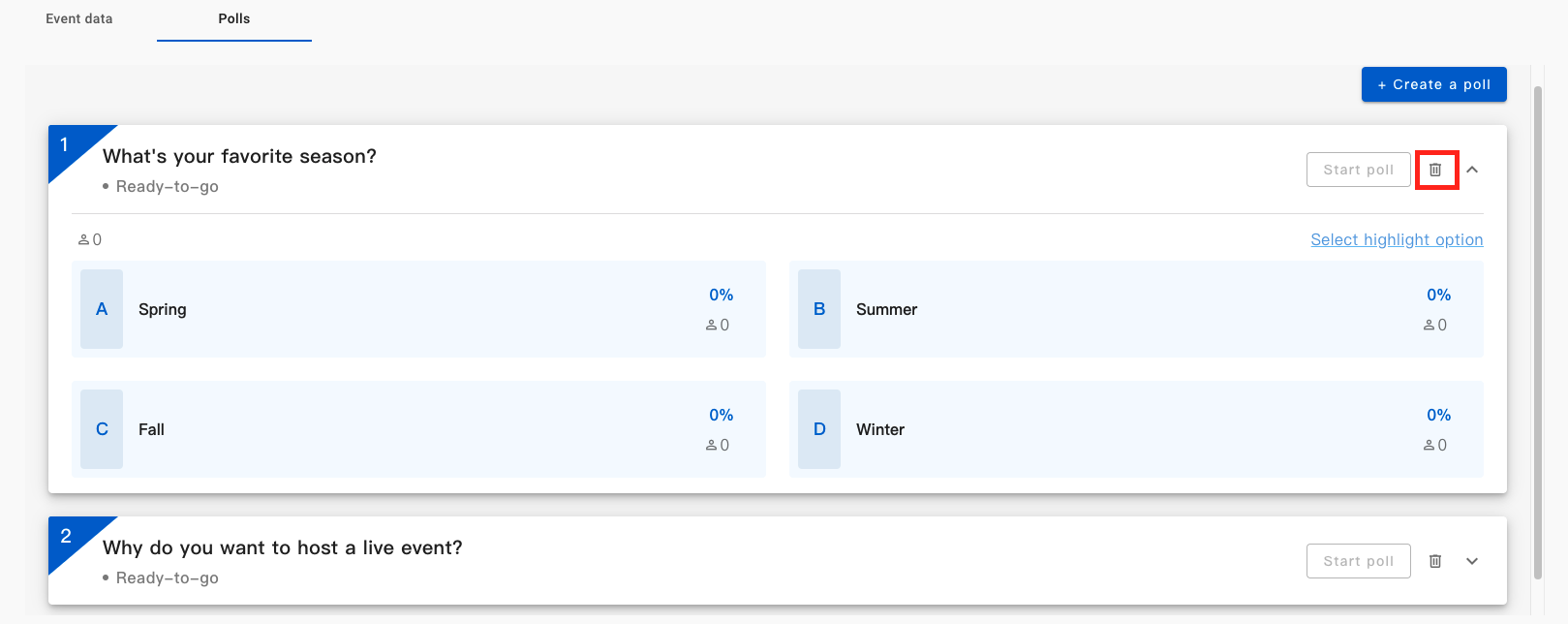
Task: Select the Summer option card
Action: [x=1135, y=309]
